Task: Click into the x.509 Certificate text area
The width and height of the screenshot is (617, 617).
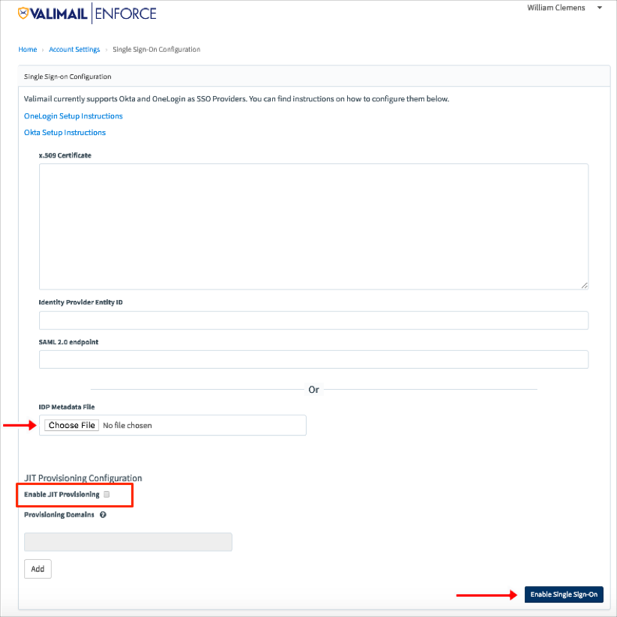Action: (313, 226)
